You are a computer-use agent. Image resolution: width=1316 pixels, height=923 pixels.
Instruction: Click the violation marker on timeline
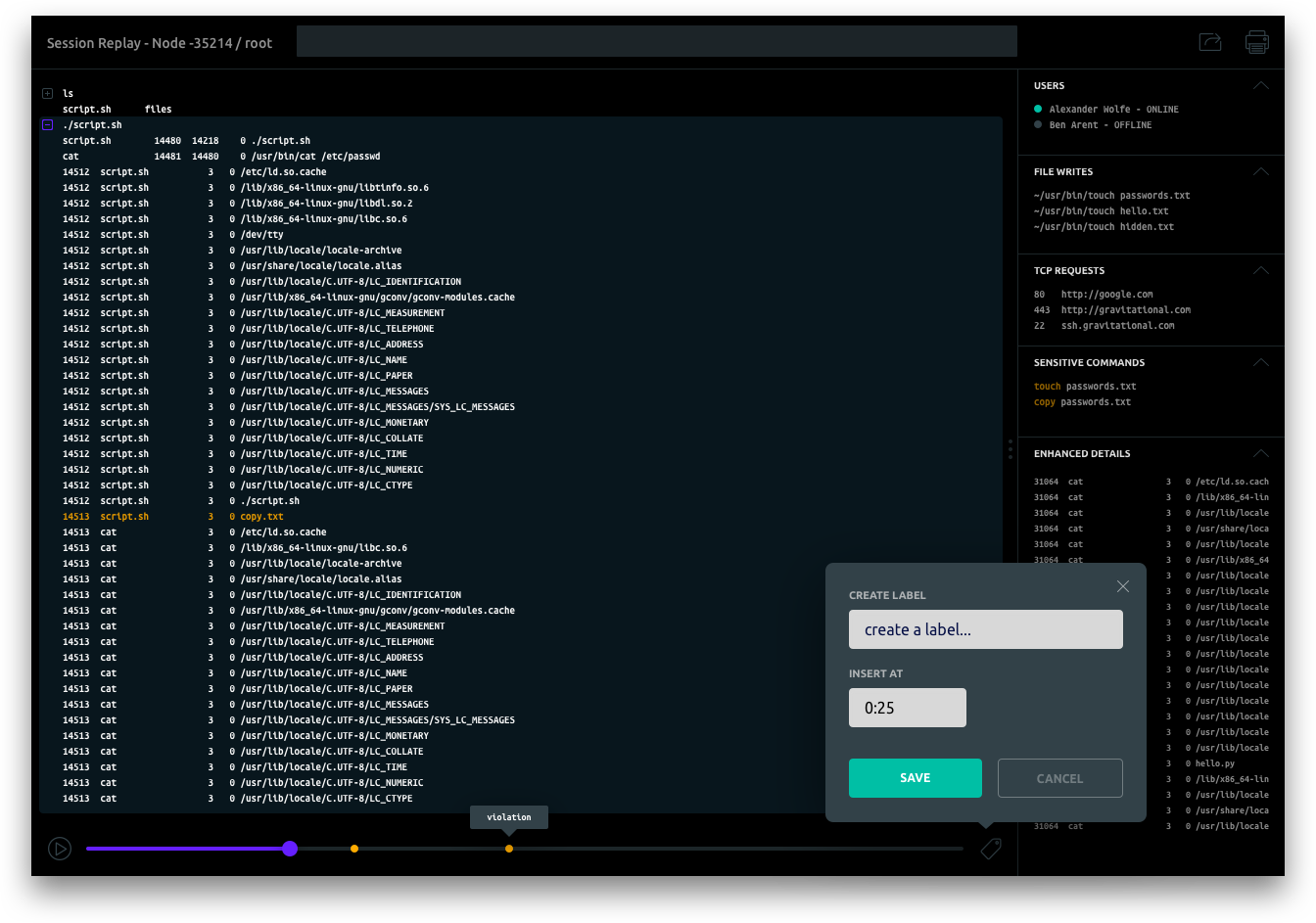[x=509, y=849]
